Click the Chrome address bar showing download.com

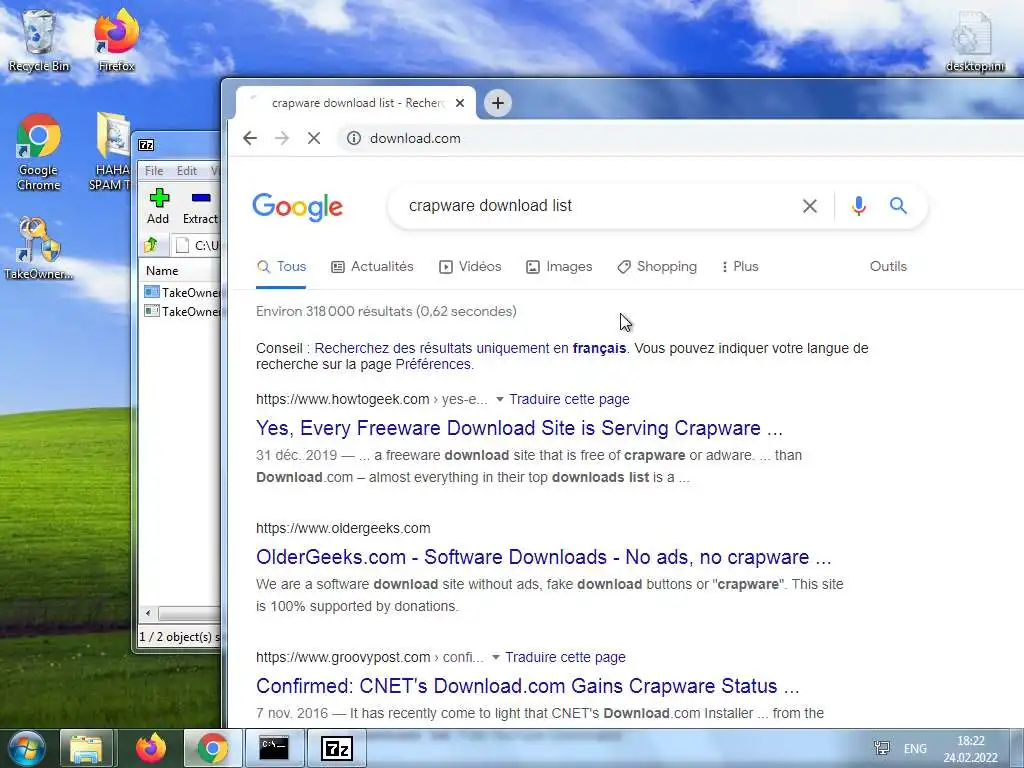679,138
